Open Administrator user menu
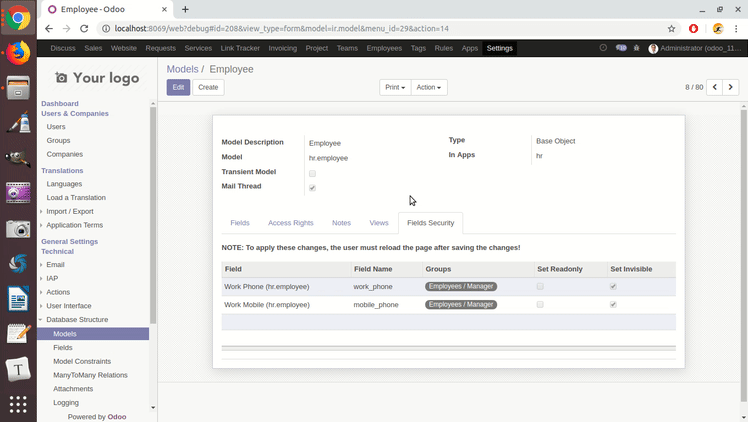 point(695,48)
